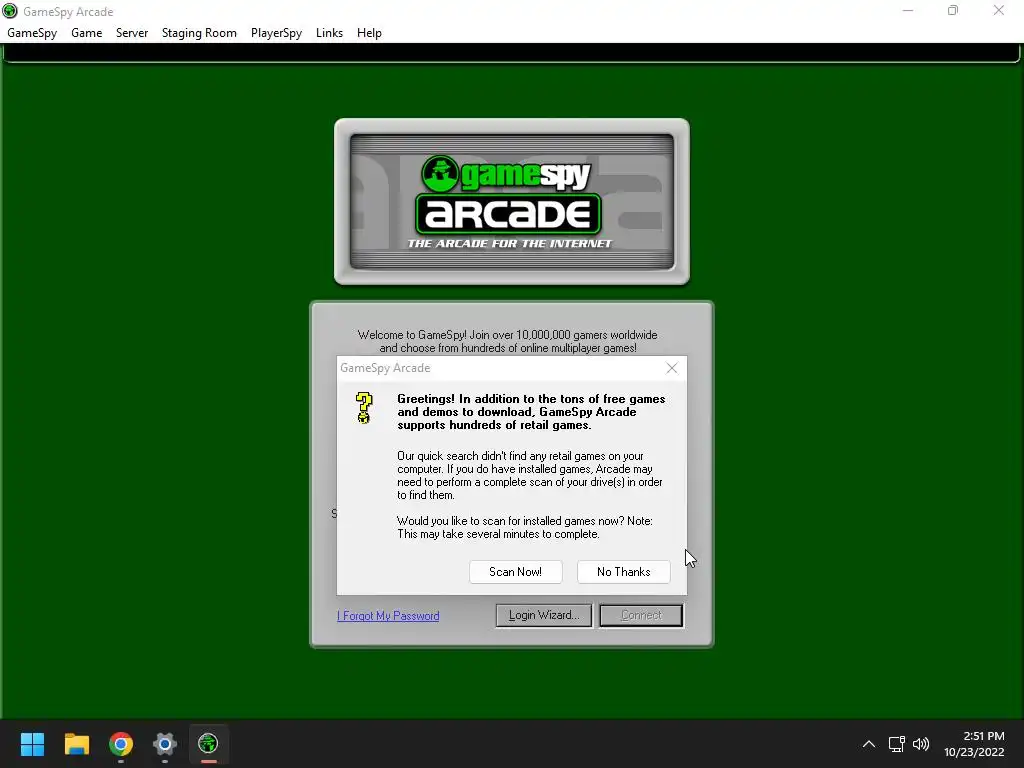Click the Scan Now! button

click(x=515, y=571)
